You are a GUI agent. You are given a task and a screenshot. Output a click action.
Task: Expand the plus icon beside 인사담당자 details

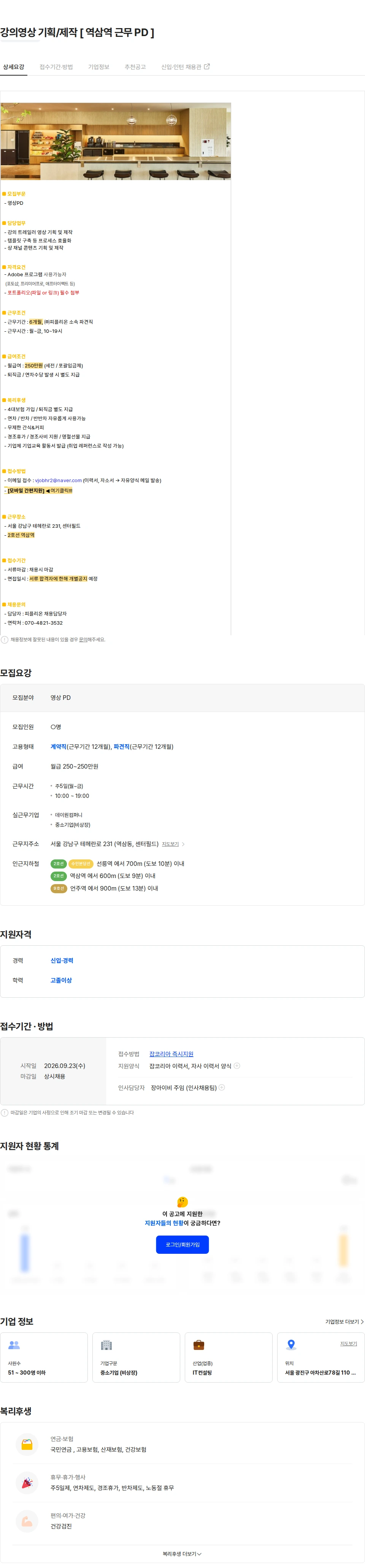222,1087
